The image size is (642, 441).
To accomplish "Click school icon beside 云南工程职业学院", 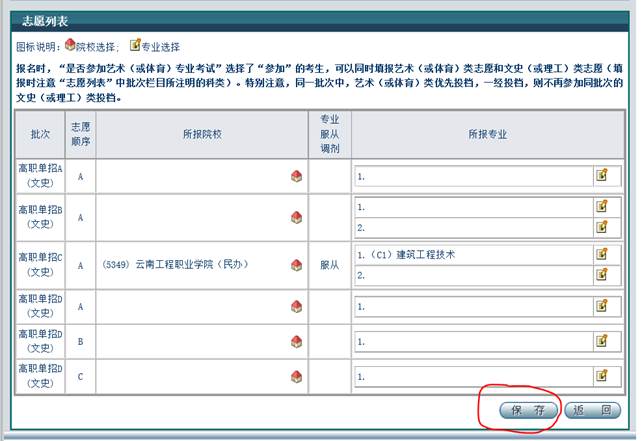I will tap(296, 265).
